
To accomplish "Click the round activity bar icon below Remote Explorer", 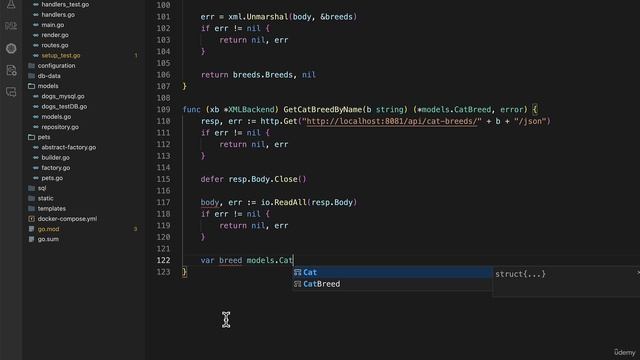I will pos(11,48).
